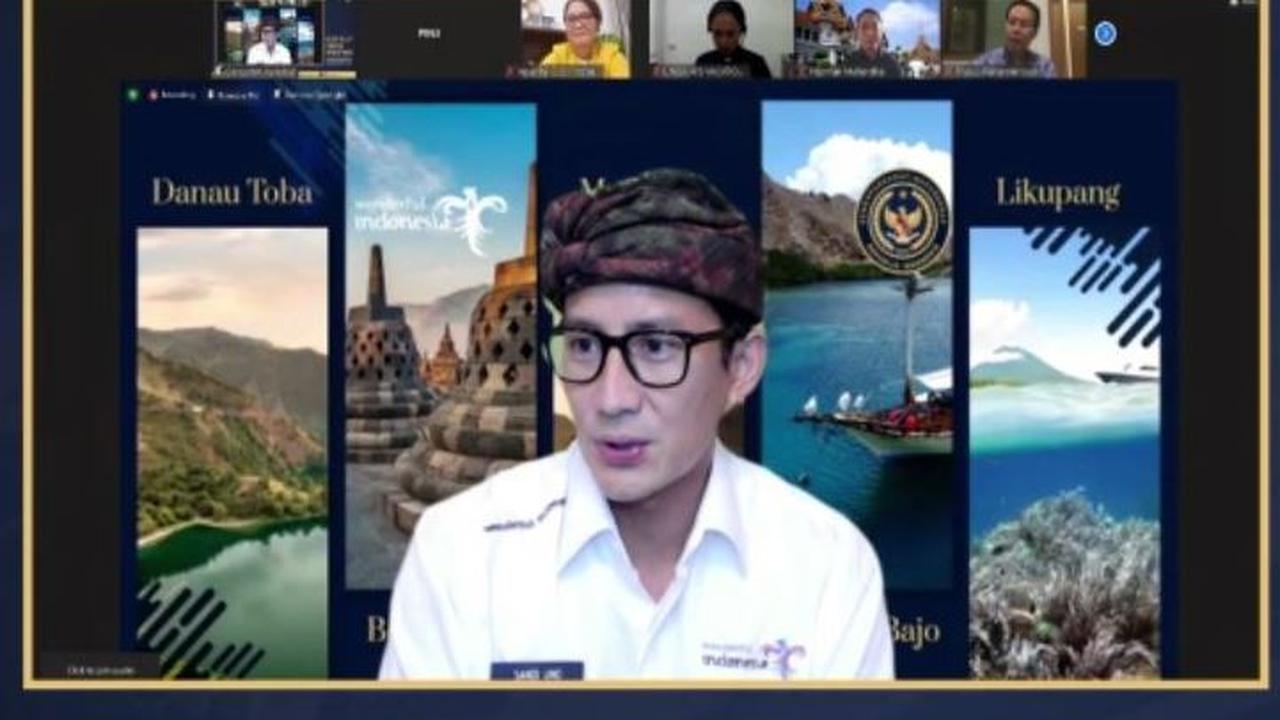Click the green meeting info shield icon
Image resolution: width=1280 pixels, height=720 pixels.
[134, 93]
